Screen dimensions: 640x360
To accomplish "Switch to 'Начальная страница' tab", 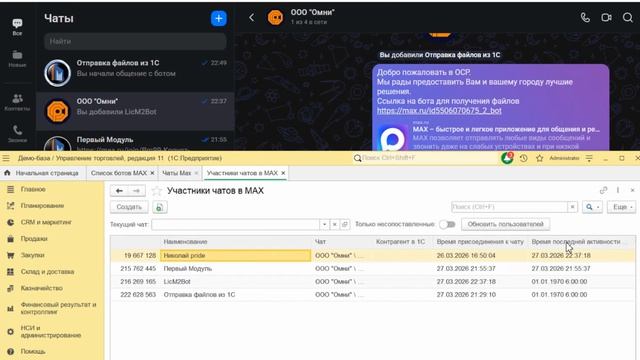I will (x=41, y=173).
